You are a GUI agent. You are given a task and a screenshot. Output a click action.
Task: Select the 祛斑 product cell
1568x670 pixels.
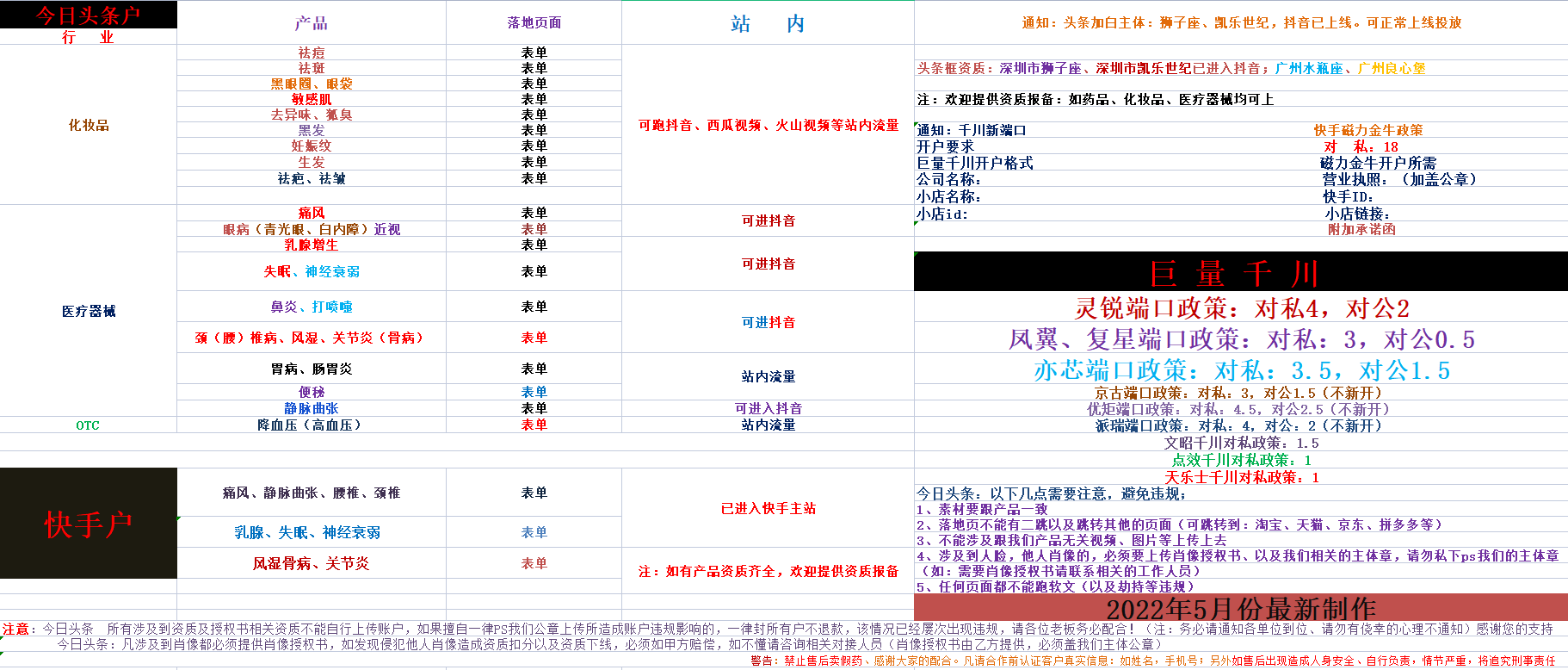[312, 68]
